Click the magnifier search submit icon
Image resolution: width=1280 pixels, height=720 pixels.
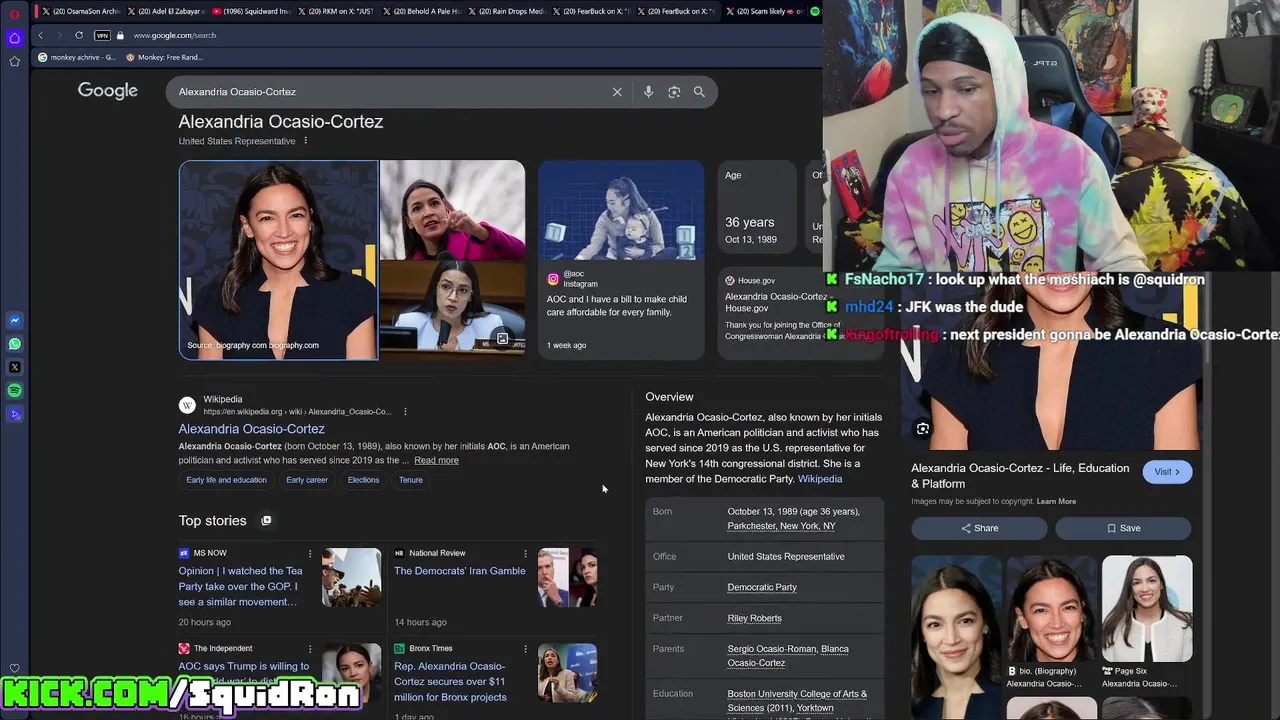pyautogui.click(x=699, y=92)
